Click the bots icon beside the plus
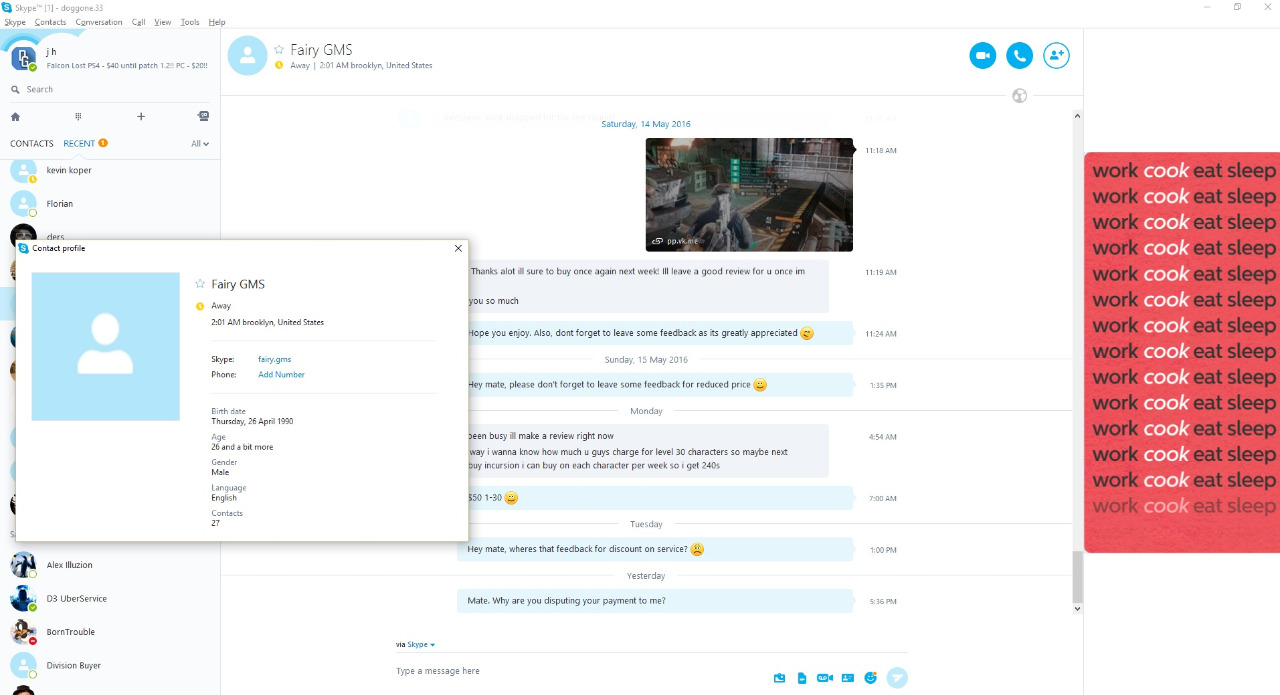Viewport: 1280px width, 695px height. [203, 116]
